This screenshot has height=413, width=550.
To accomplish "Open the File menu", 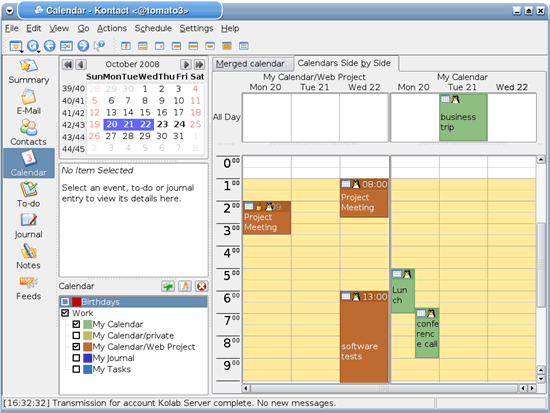I will click(x=12, y=28).
